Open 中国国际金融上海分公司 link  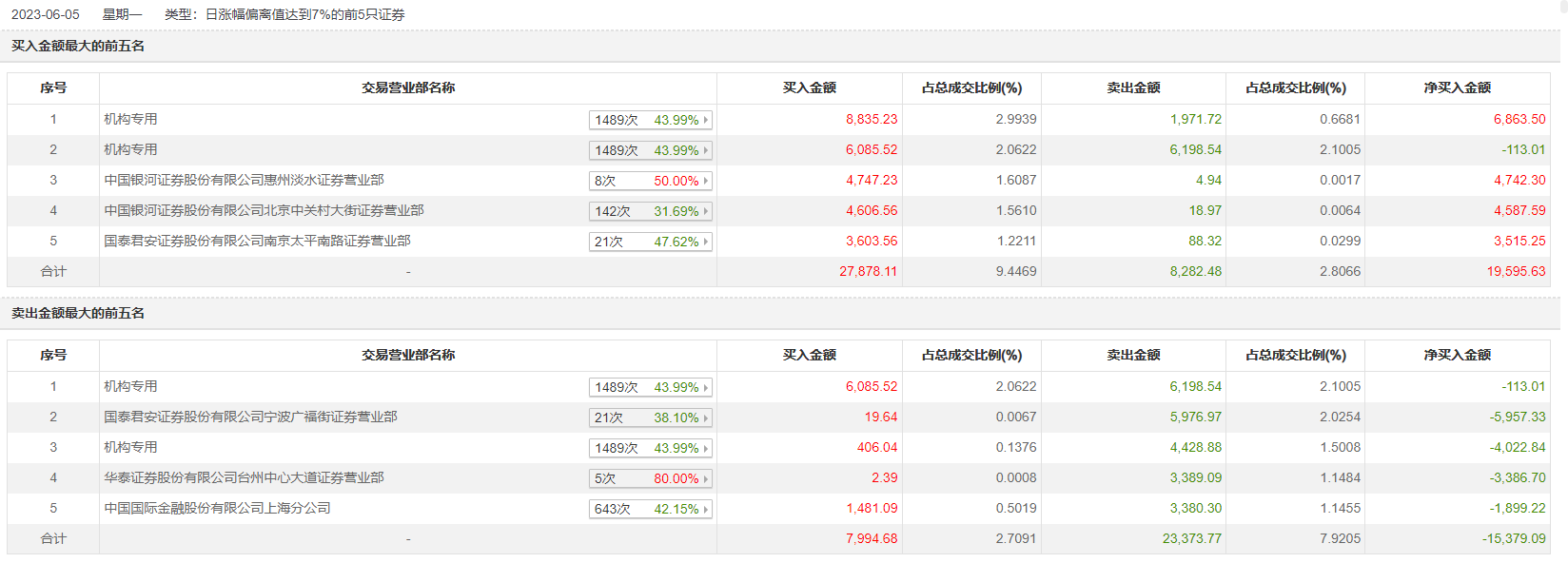[x=217, y=508]
